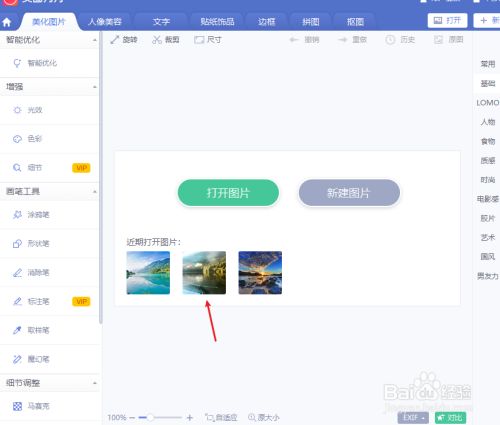
Task: Click the zoom out minus button
Action: tap(132, 418)
